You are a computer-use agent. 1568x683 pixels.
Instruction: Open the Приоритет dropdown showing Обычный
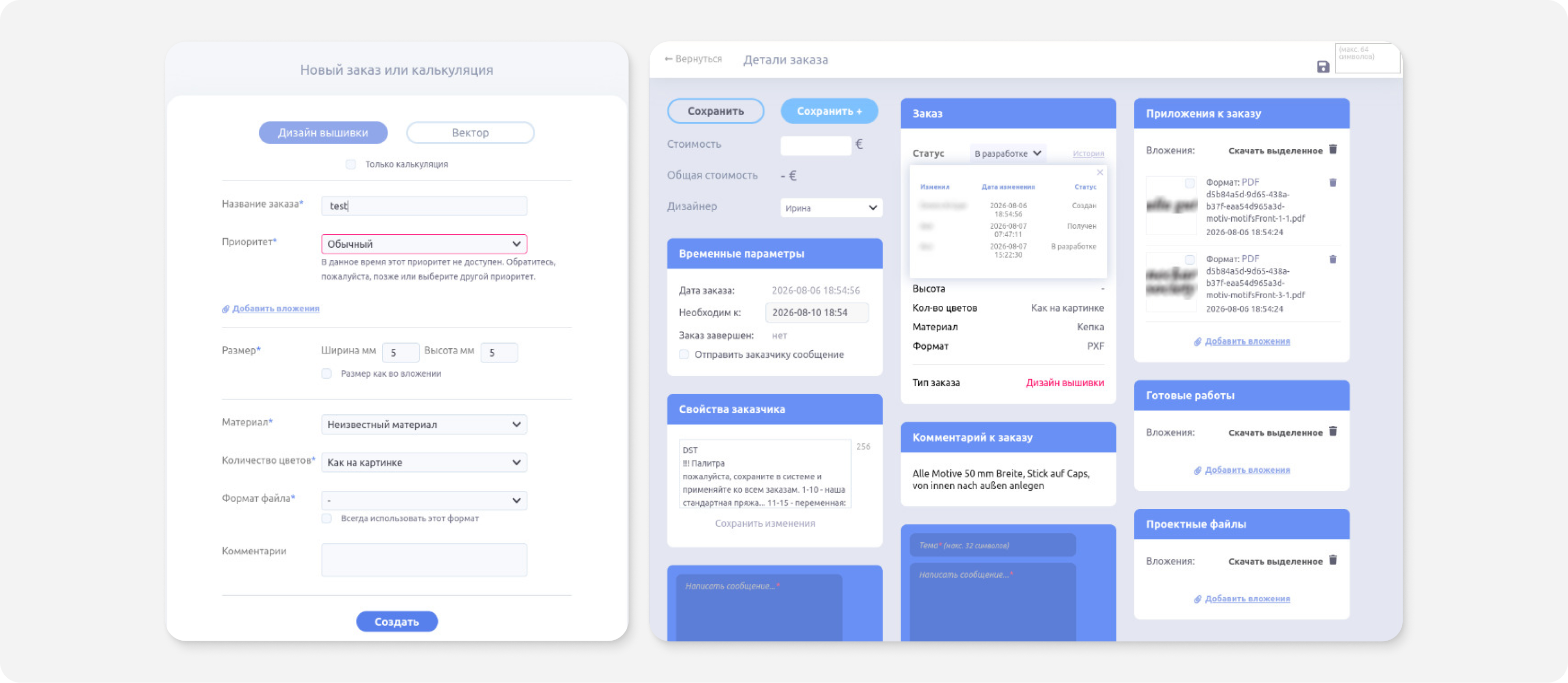[x=424, y=244]
